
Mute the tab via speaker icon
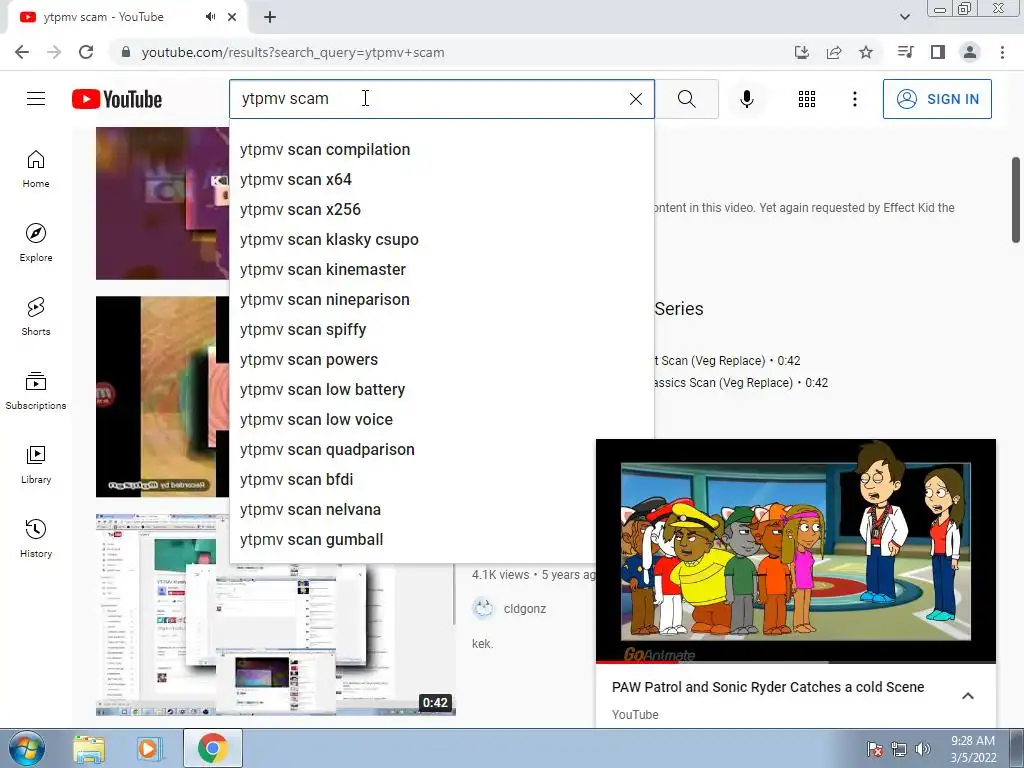pyautogui.click(x=210, y=17)
